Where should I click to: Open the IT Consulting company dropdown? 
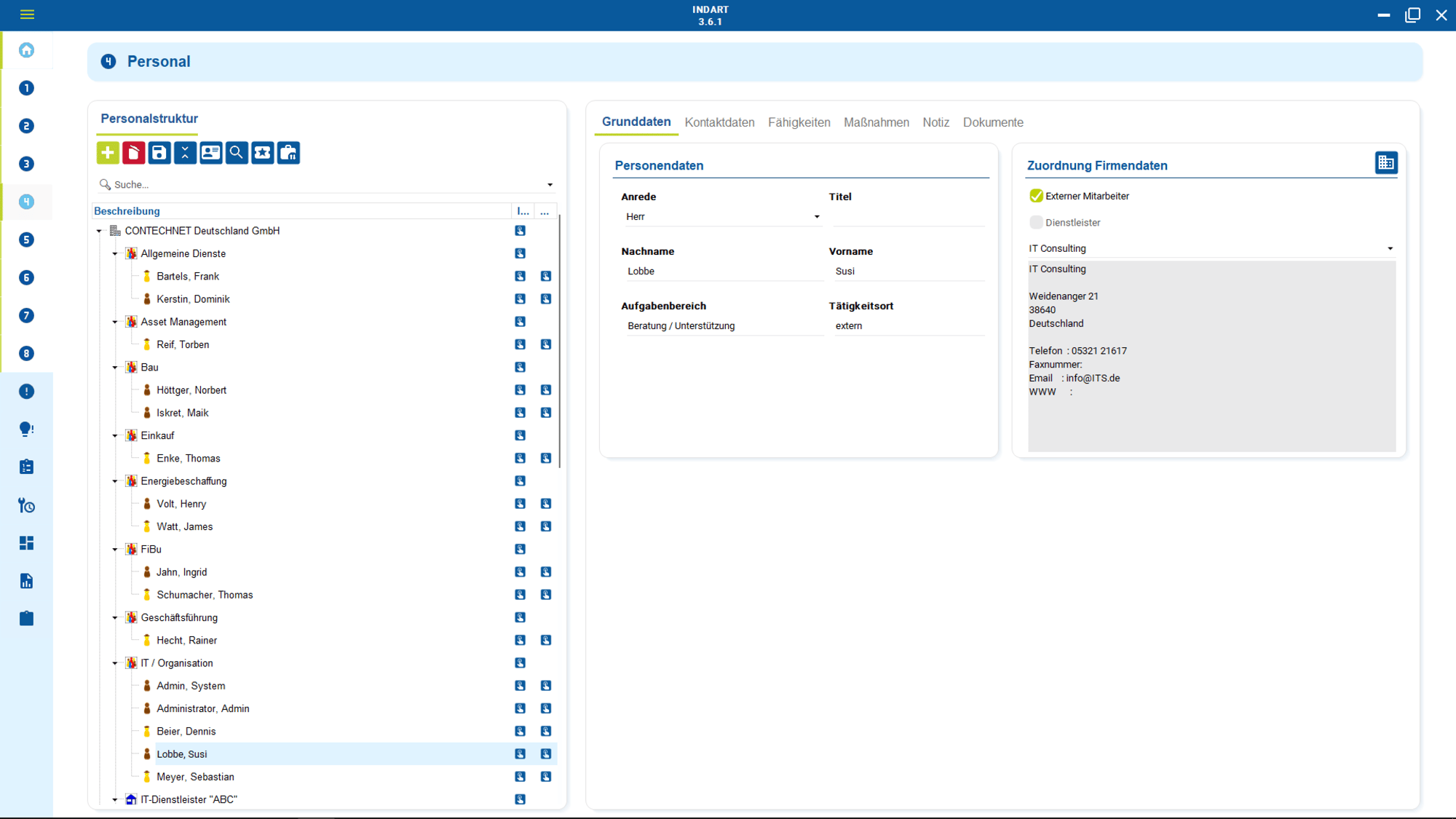tap(1389, 249)
